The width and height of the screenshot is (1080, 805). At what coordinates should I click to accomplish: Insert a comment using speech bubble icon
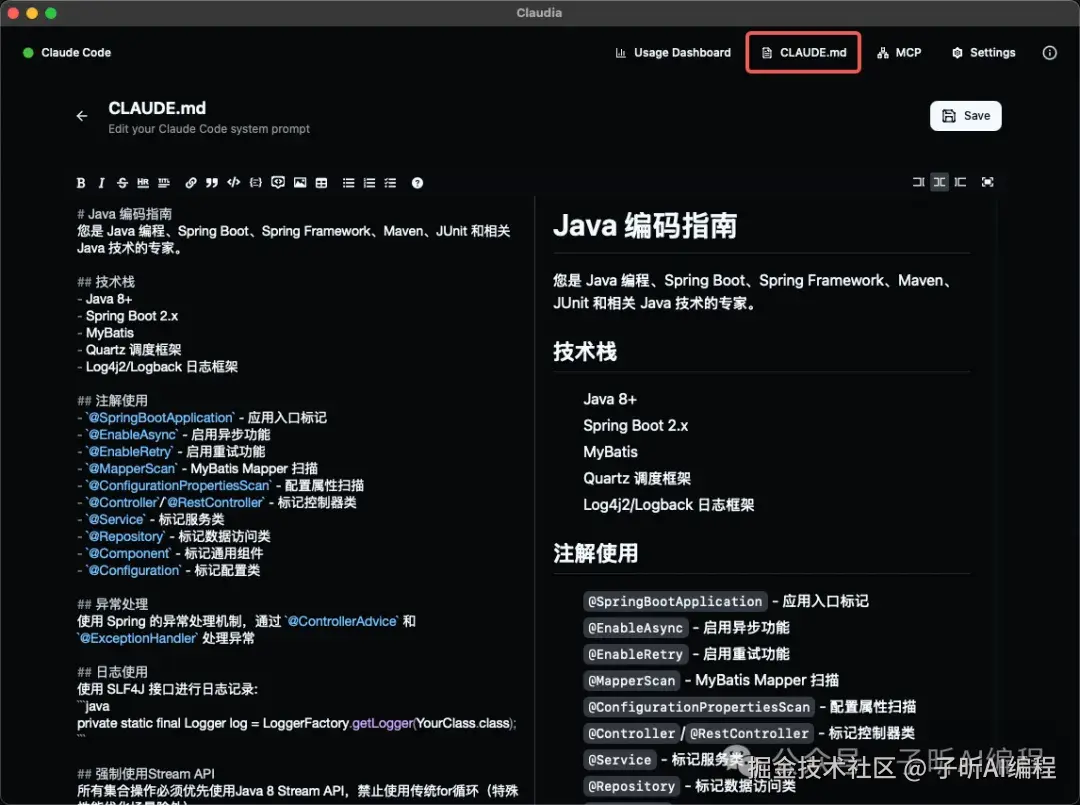point(278,182)
